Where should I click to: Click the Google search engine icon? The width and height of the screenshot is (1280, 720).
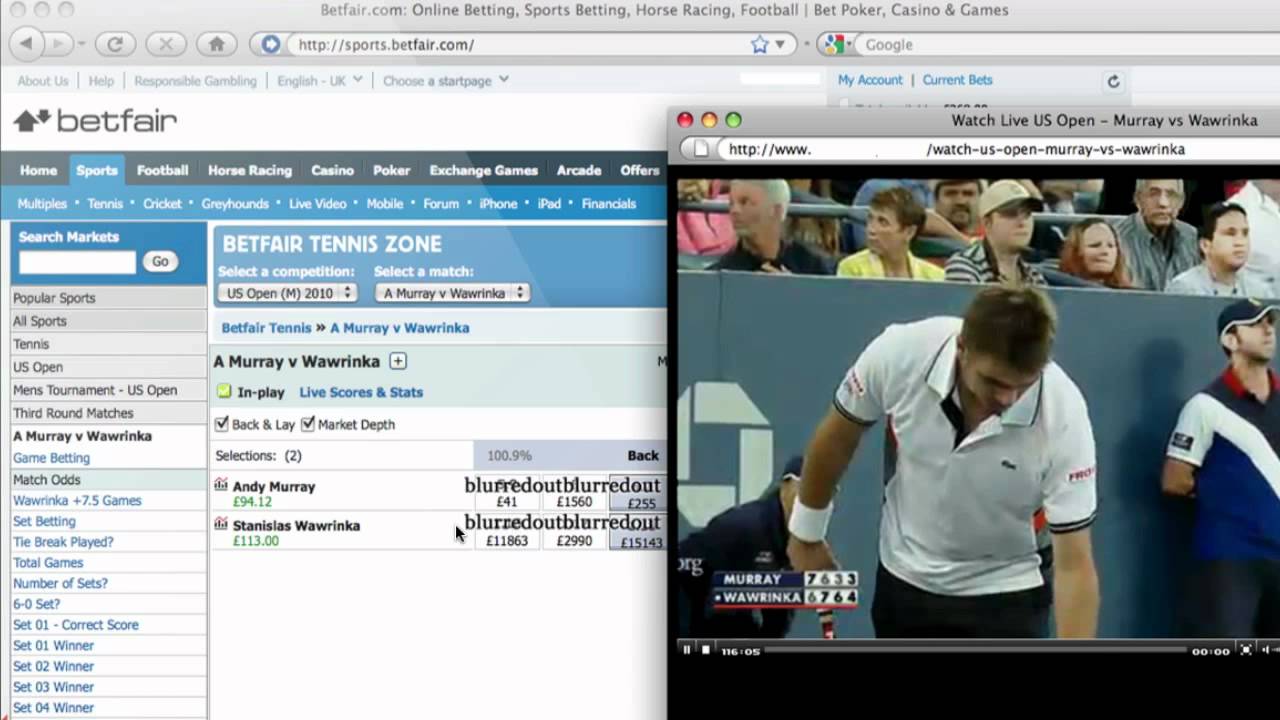pyautogui.click(x=834, y=44)
